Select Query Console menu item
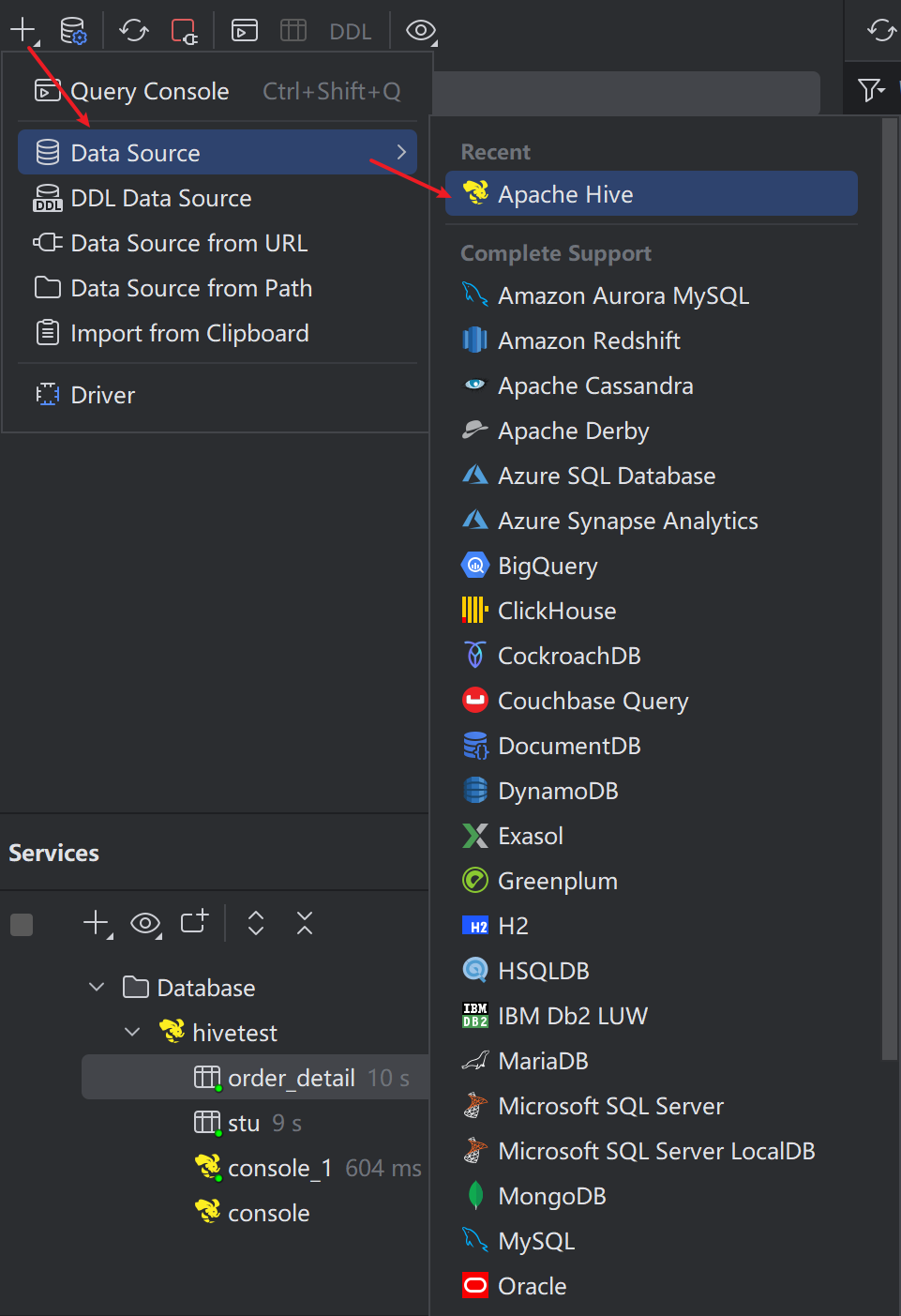Viewport: 901px width, 1316px height. click(218, 91)
